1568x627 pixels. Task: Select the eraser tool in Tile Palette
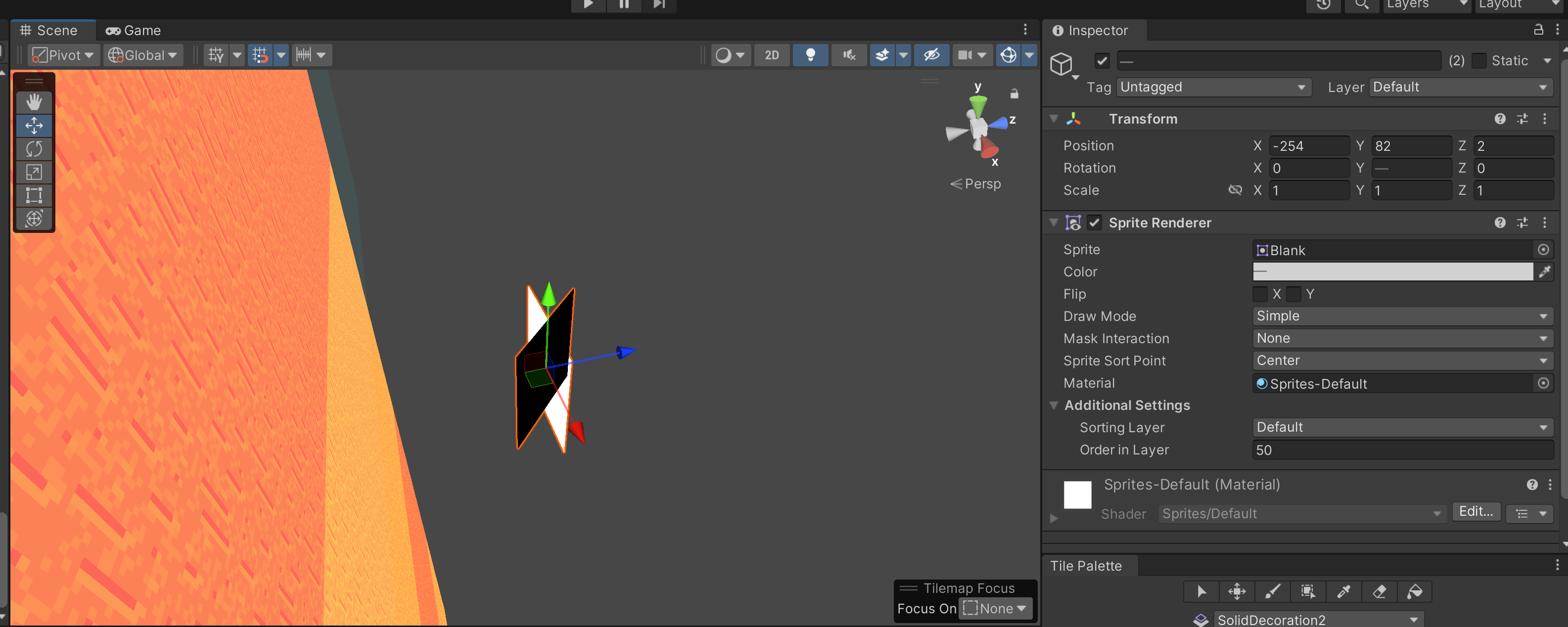[1380, 591]
